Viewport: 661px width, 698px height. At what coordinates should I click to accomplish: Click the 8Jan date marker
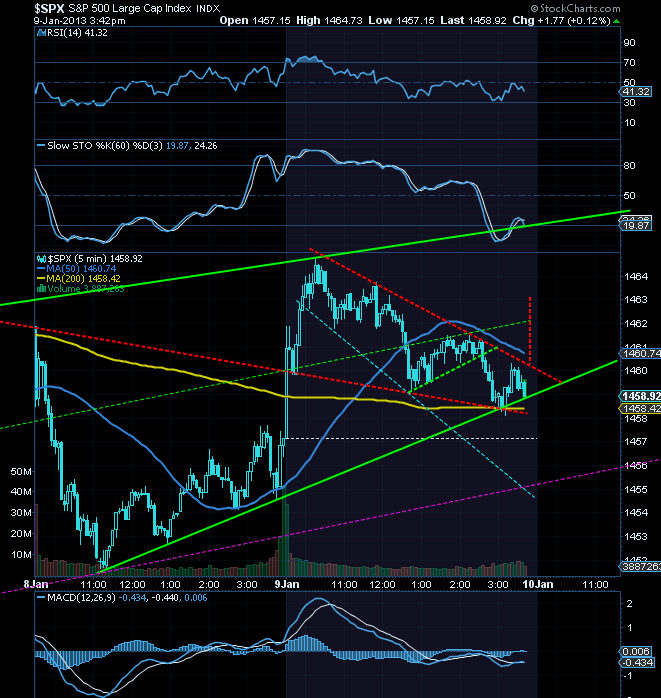click(36, 584)
